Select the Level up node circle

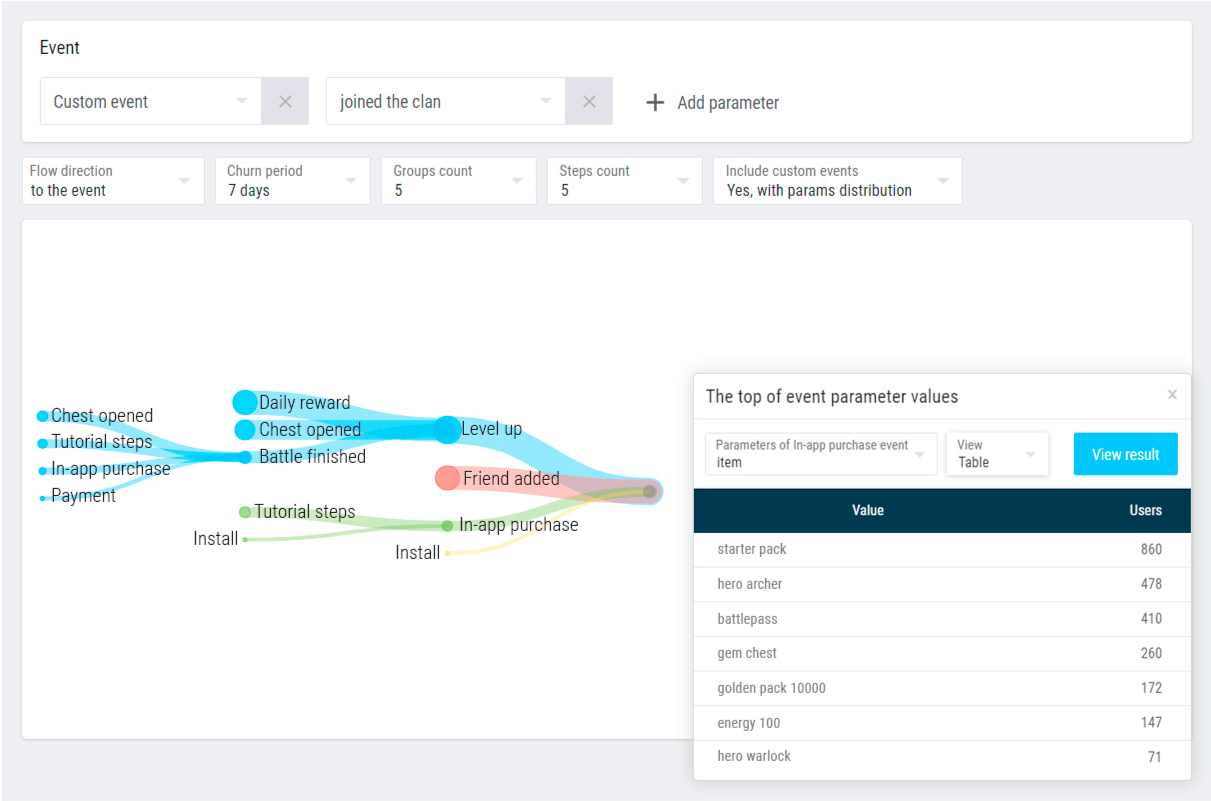point(447,429)
